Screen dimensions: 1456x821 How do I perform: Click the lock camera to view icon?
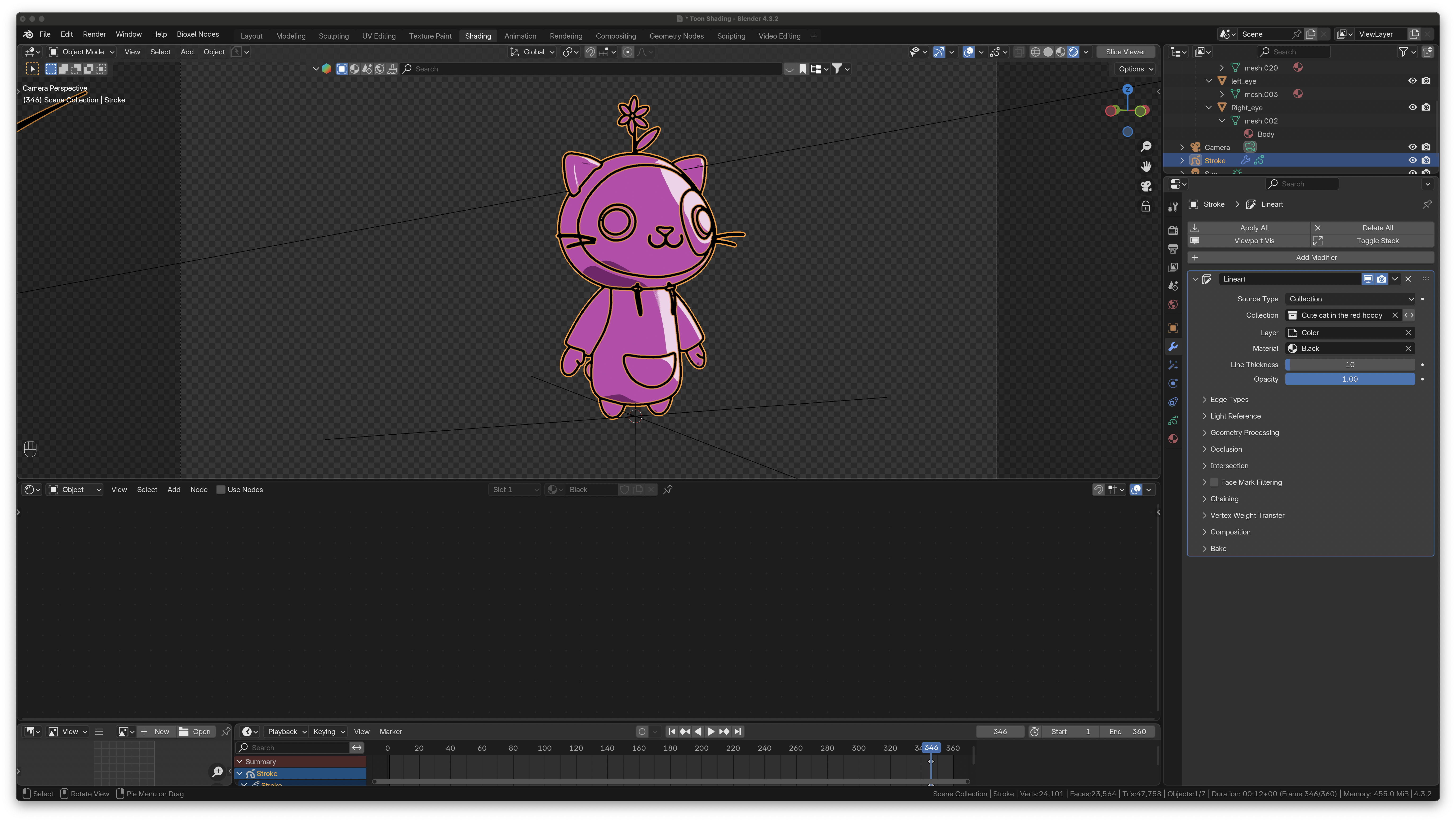1146,207
